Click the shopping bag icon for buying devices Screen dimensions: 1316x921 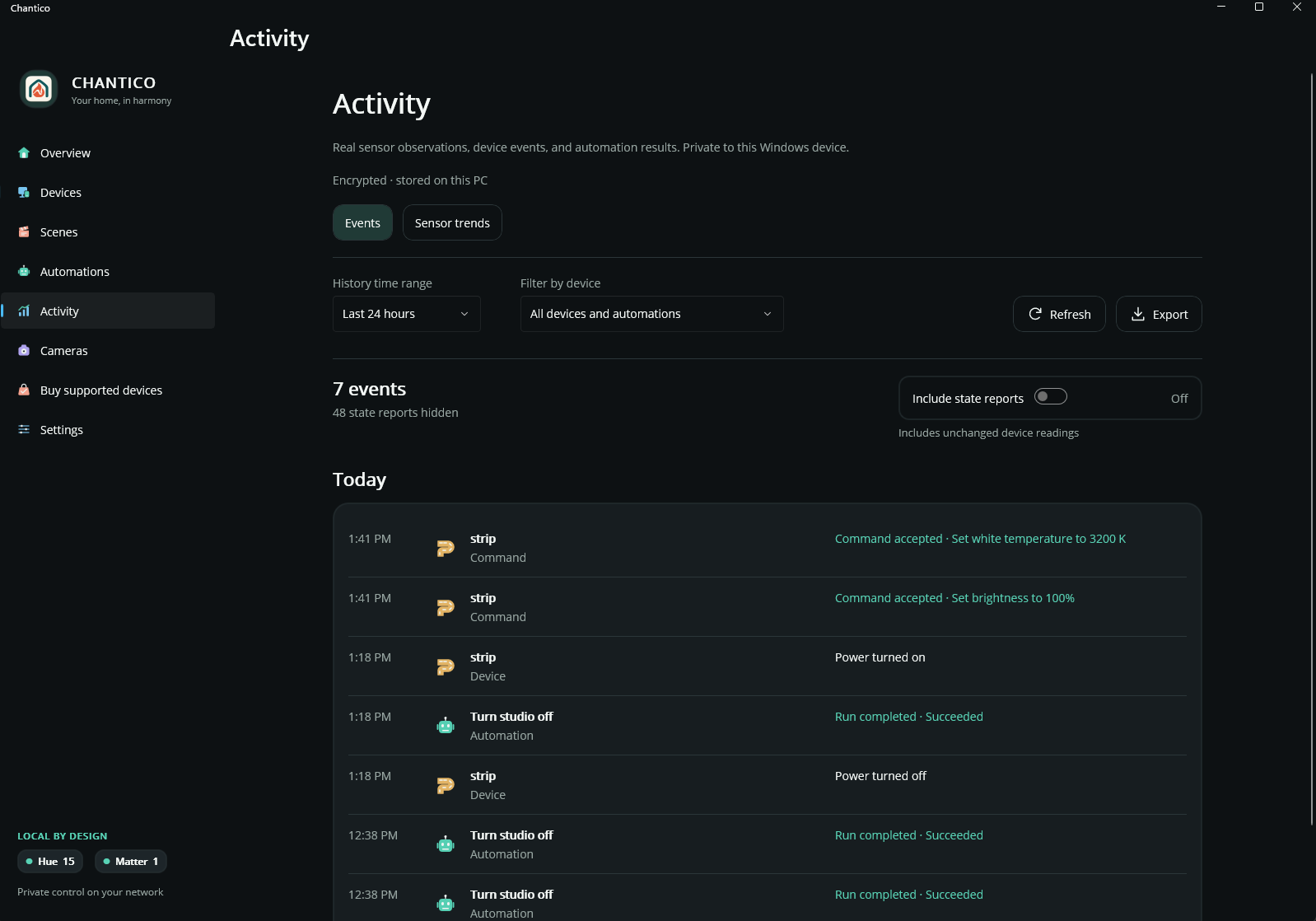tap(24, 390)
